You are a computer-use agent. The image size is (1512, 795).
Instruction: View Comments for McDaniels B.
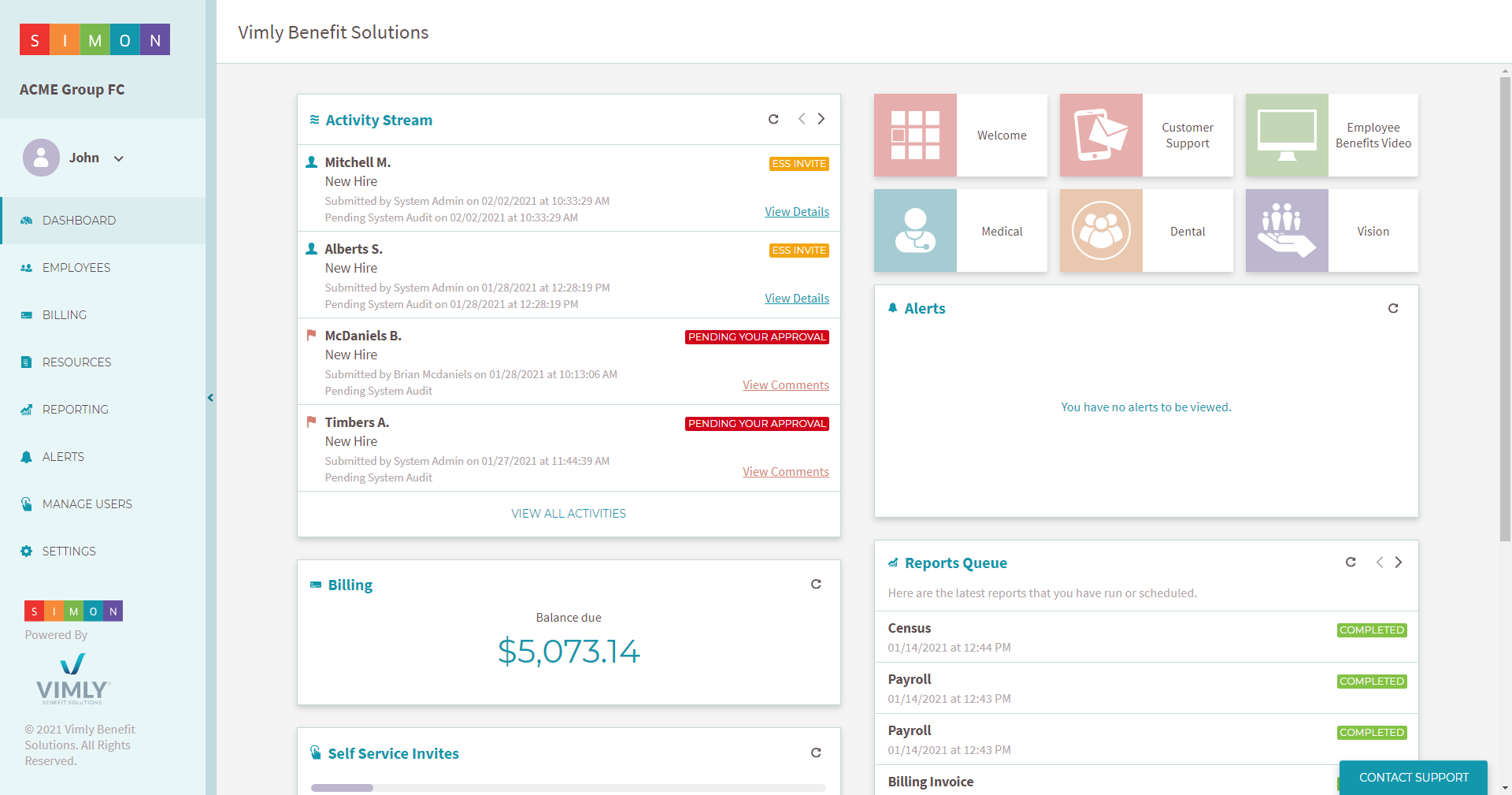click(785, 384)
